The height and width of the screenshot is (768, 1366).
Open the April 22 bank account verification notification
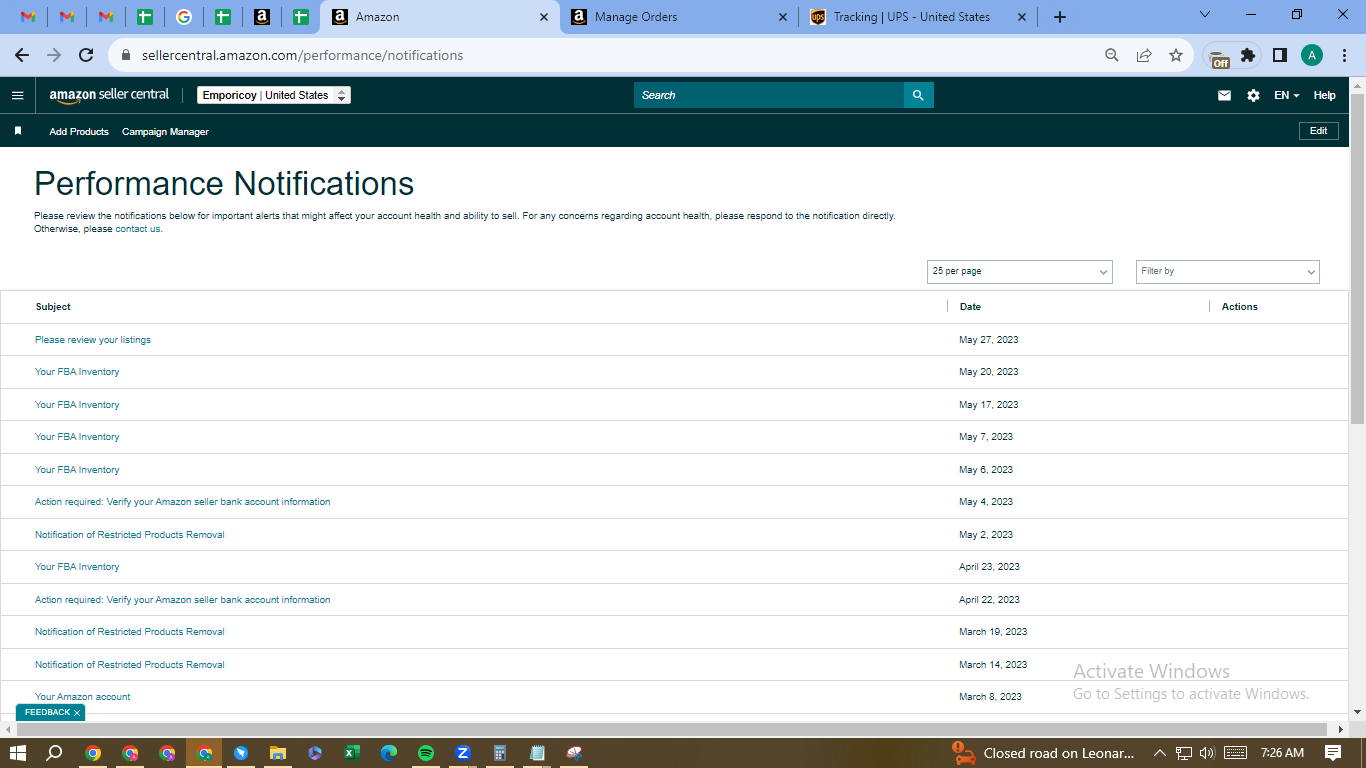182,600
